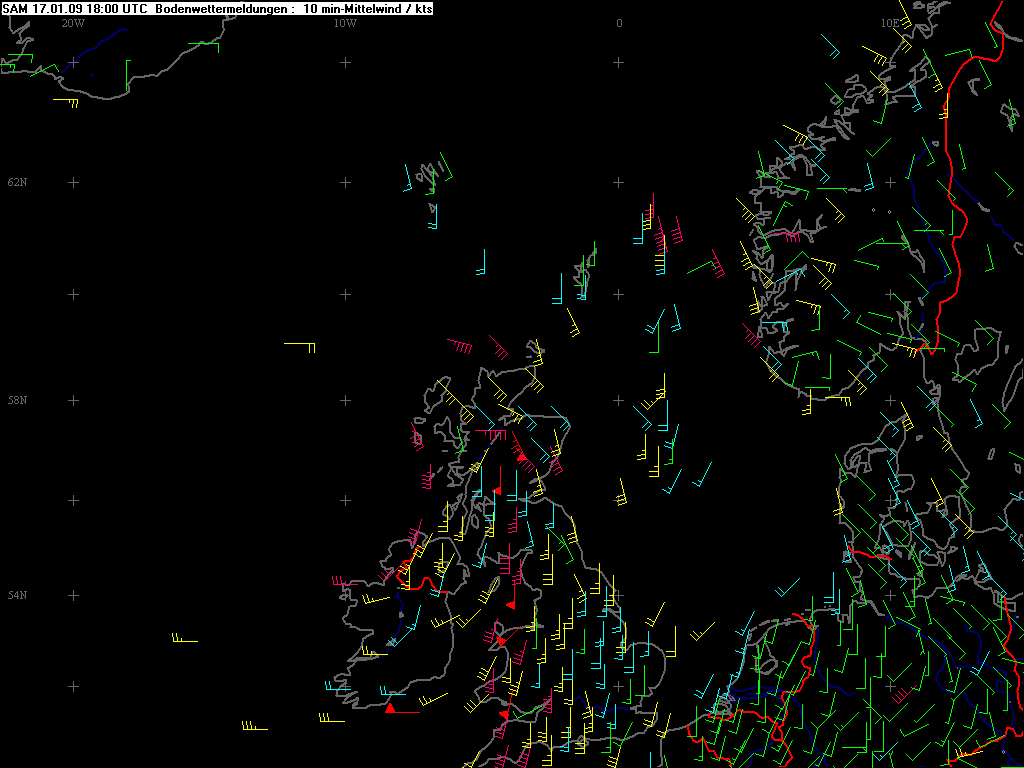Select the isolated yellow barb in the Atlantic near 54N
Viewport: 1024px width, 768px height.
[185, 638]
